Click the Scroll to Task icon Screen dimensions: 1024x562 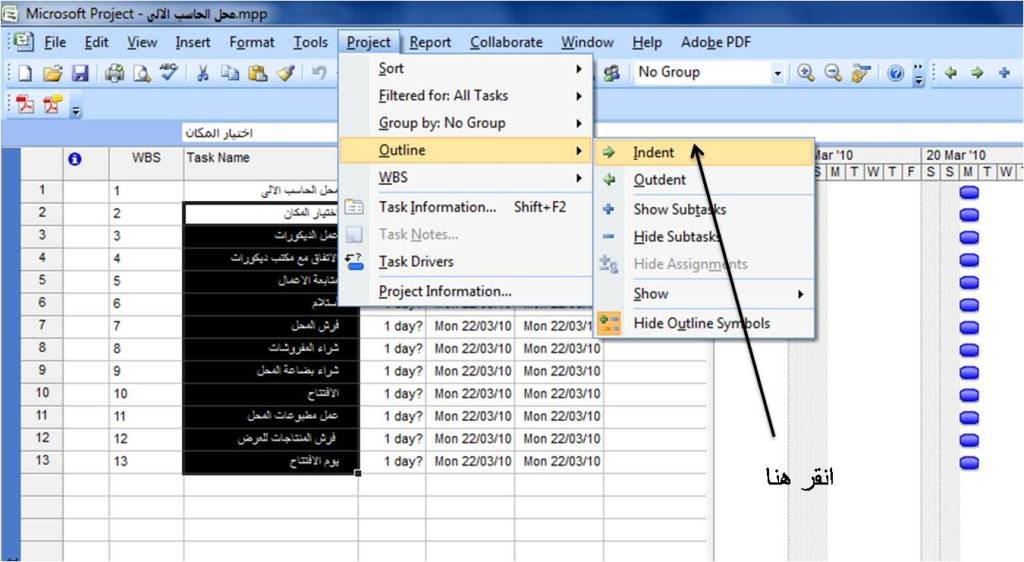point(861,73)
